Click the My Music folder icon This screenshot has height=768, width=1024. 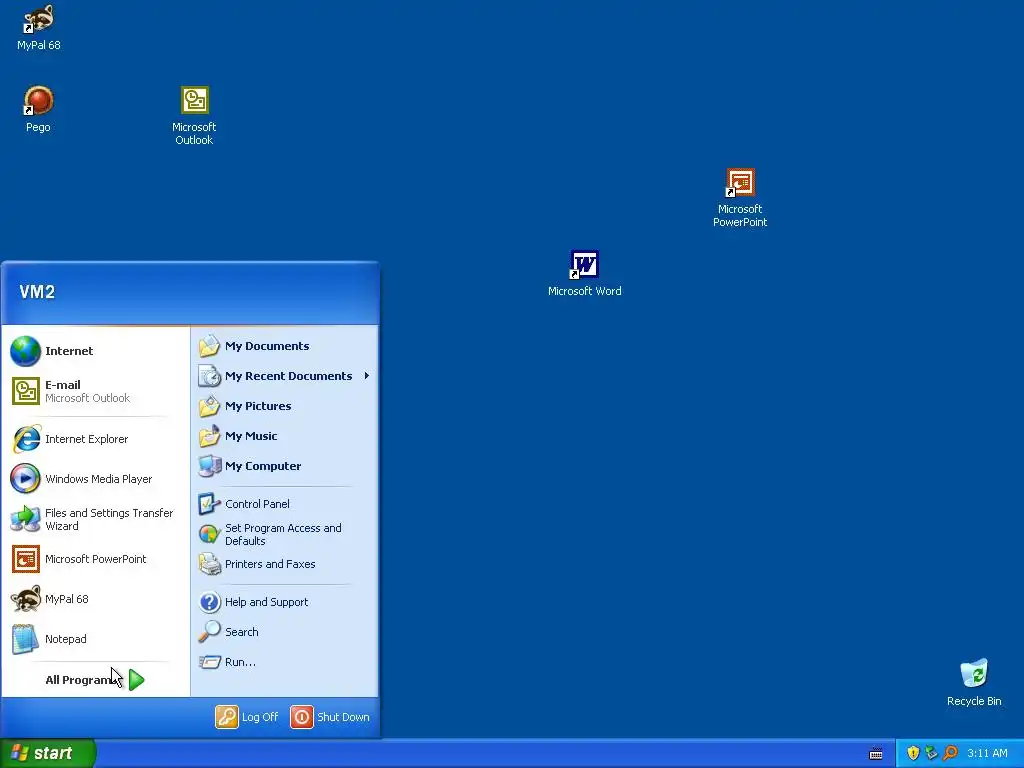(x=210, y=436)
